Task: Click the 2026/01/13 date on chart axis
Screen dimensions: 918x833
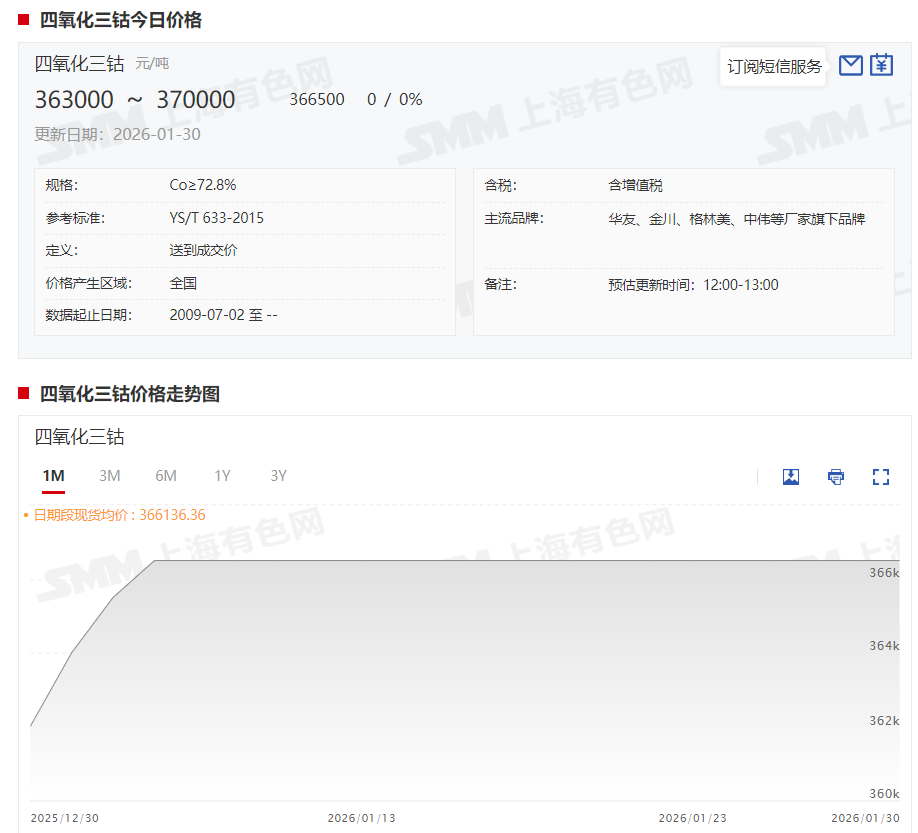Action: coord(361,818)
